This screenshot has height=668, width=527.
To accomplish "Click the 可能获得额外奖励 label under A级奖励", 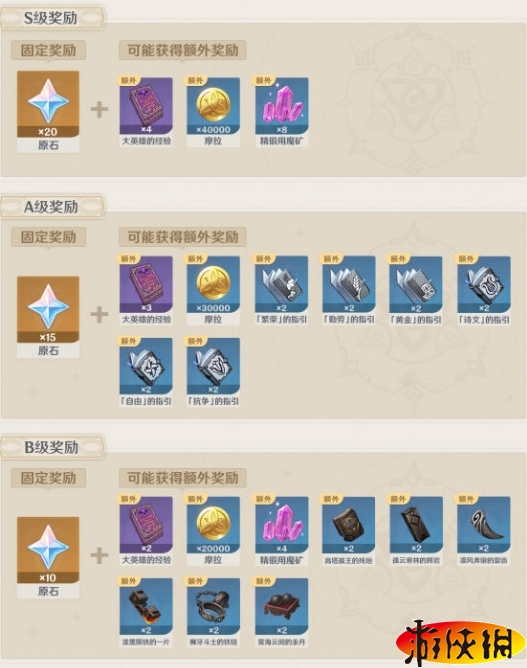I will point(182,237).
